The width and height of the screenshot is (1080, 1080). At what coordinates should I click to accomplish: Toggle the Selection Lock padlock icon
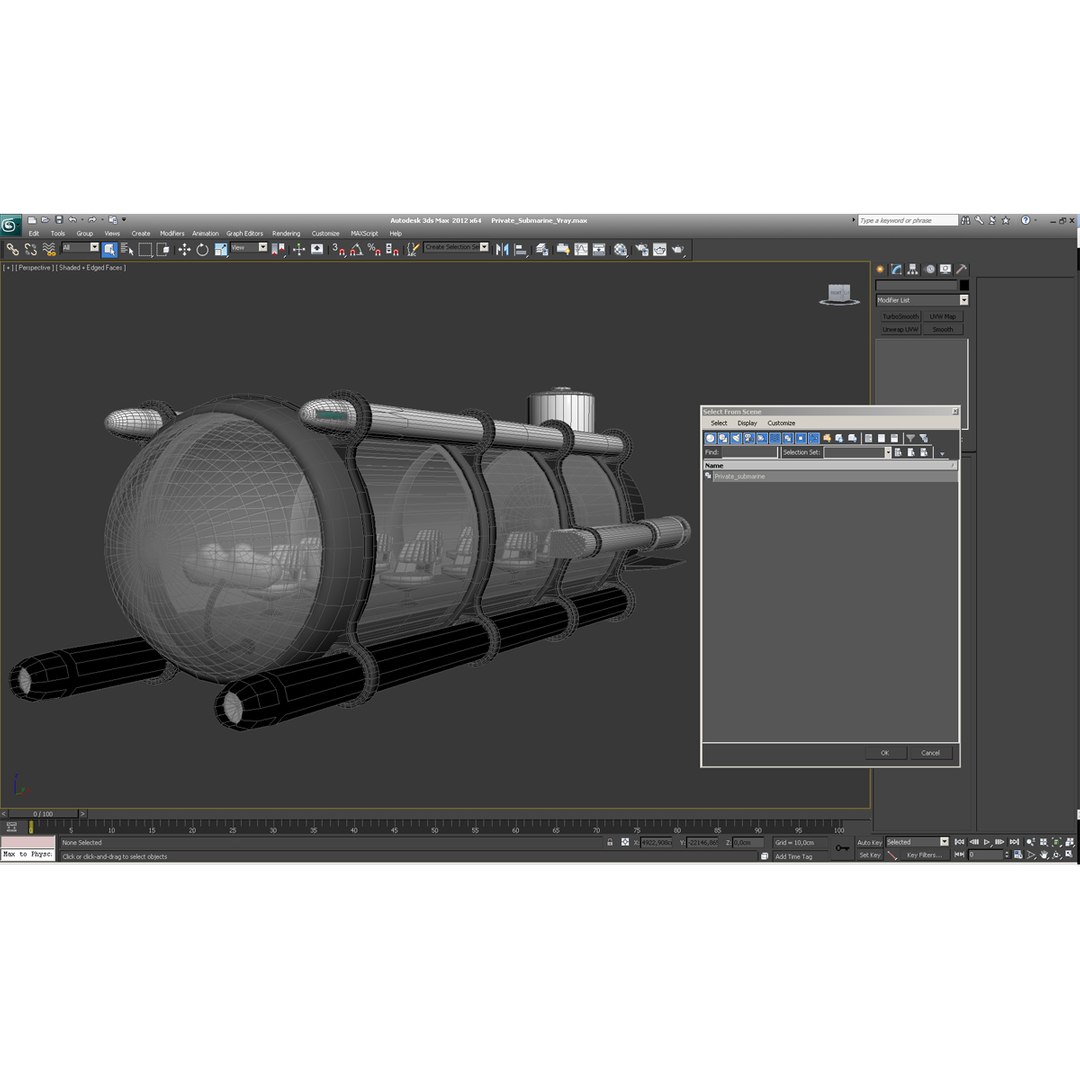tap(610, 842)
